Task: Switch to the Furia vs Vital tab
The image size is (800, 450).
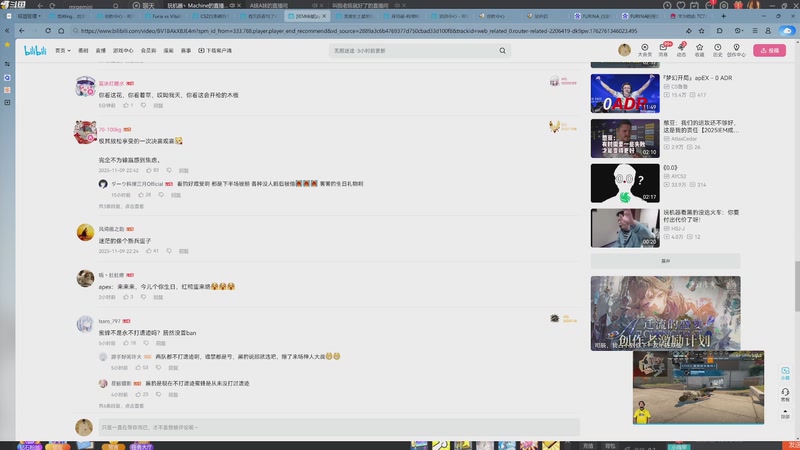Action: point(163,16)
